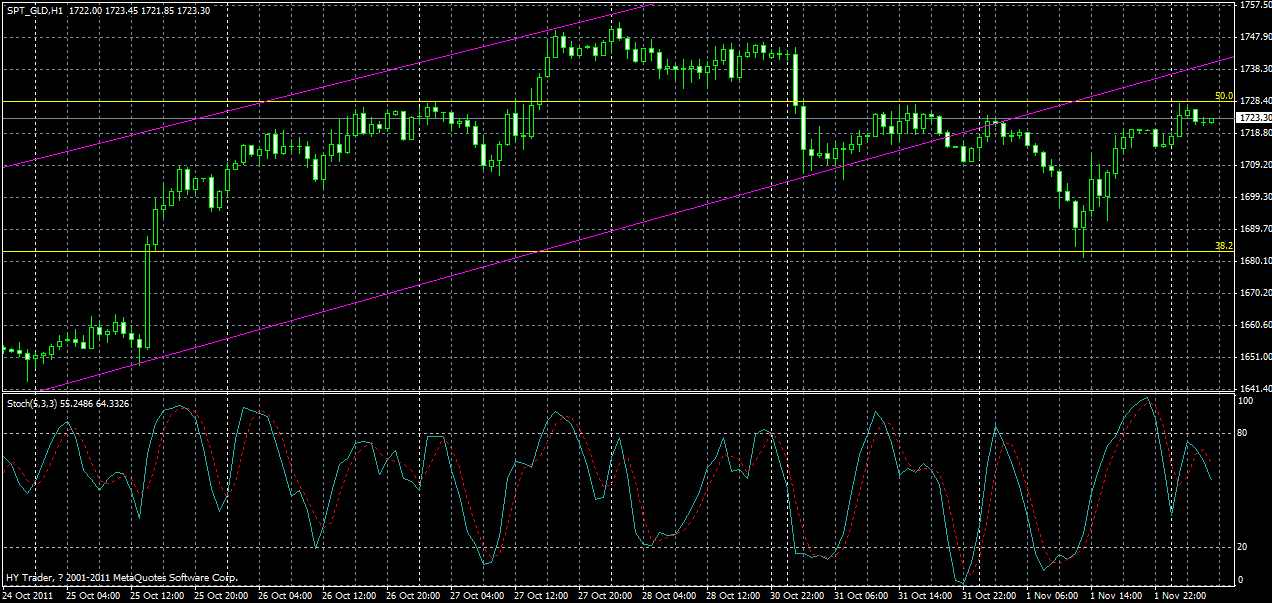The height and width of the screenshot is (603, 1272).
Task: Click price axis label 1651.00
Action: [x=1256, y=357]
